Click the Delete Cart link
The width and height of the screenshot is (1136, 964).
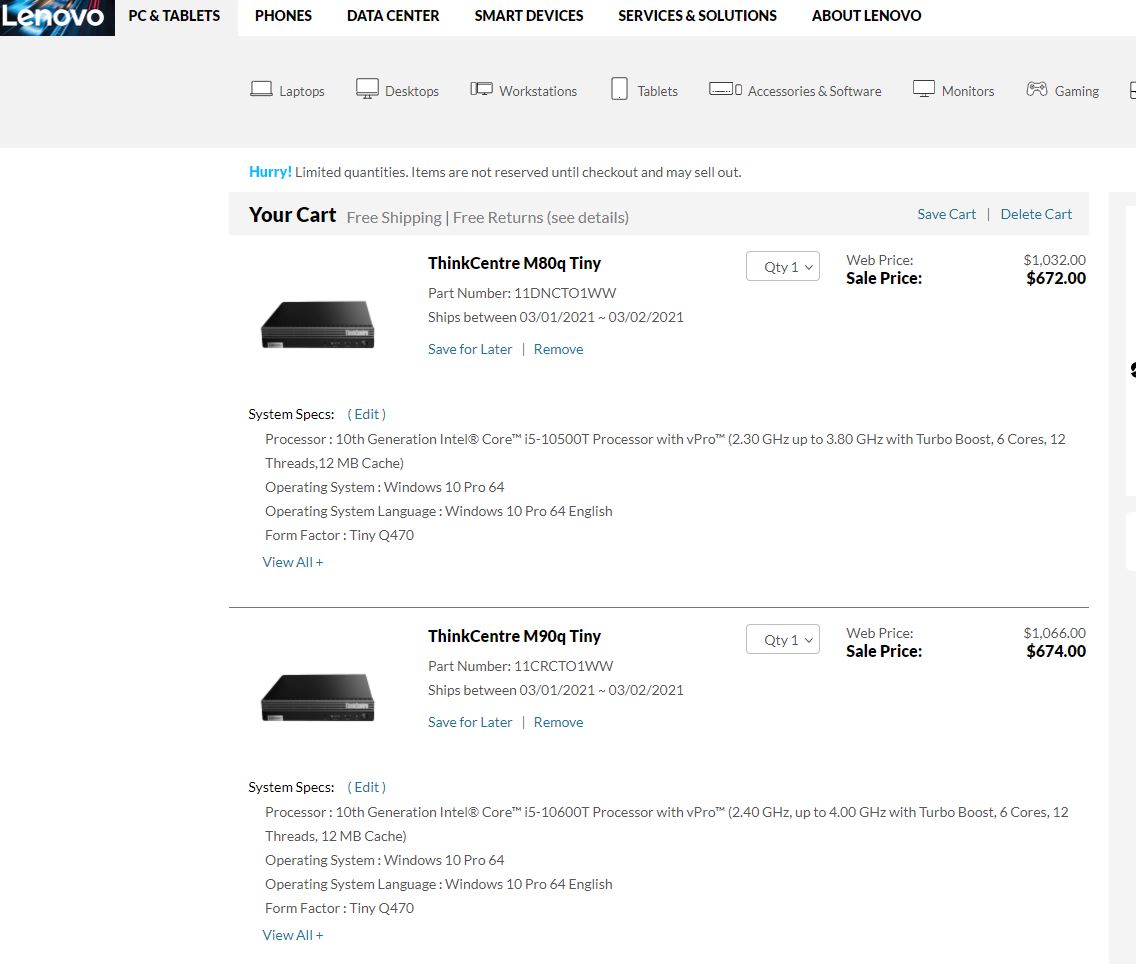(1036, 214)
